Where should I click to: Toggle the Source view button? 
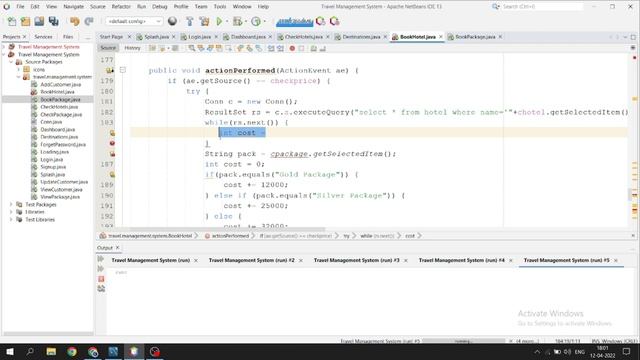pyautogui.click(x=108, y=48)
